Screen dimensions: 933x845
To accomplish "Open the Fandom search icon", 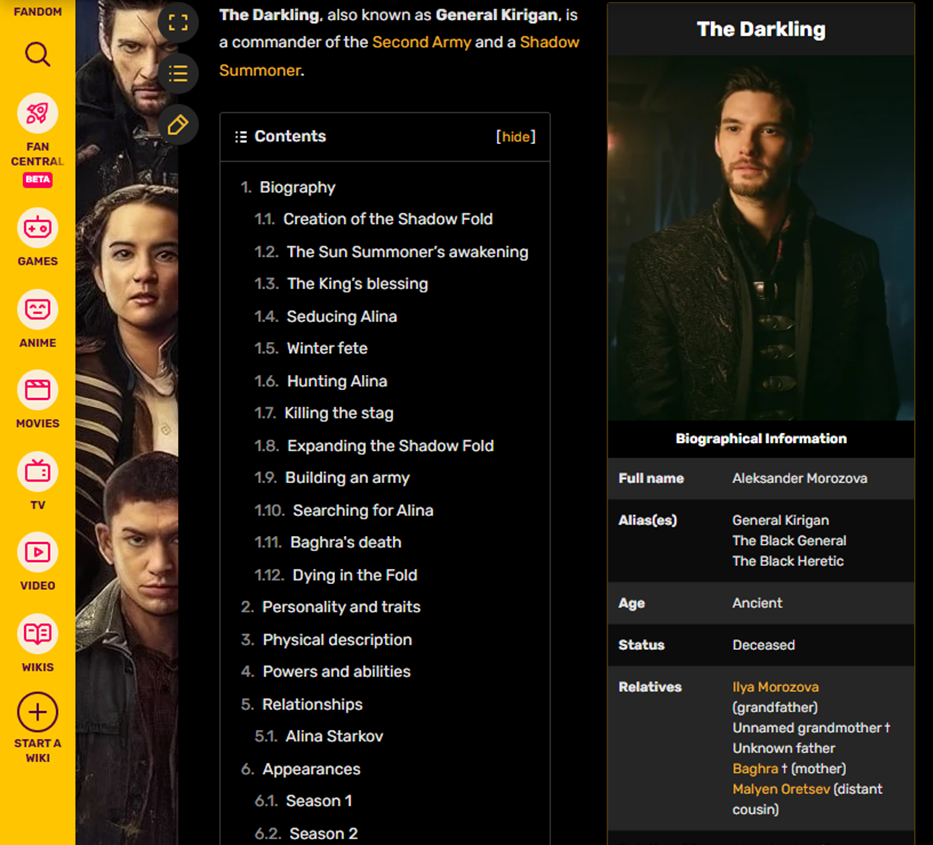I will 37,54.
